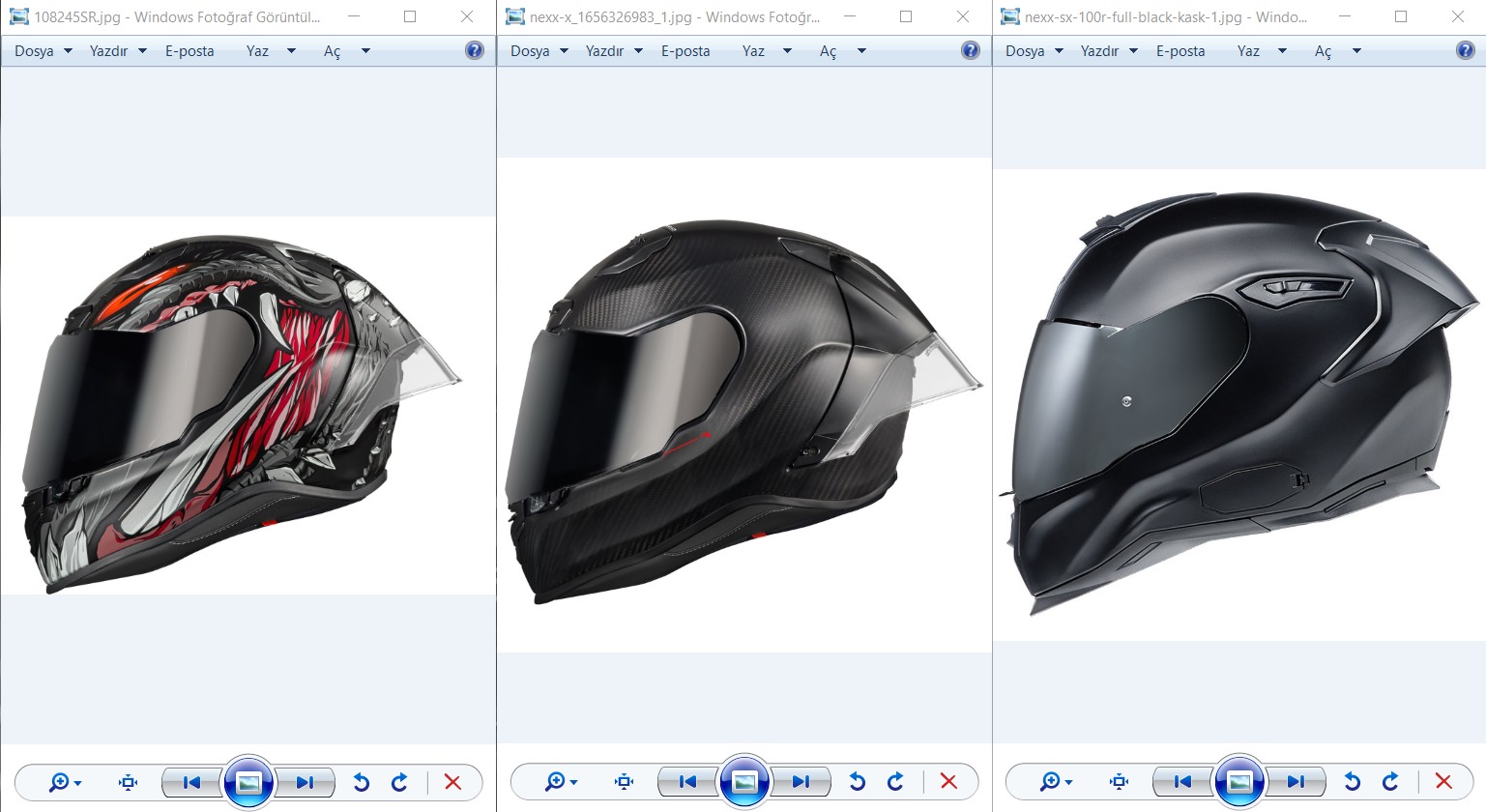Expand Yaz menu in the nexx-x_1656326983_1.jpg window
The width and height of the screenshot is (1486, 812).
(x=767, y=51)
